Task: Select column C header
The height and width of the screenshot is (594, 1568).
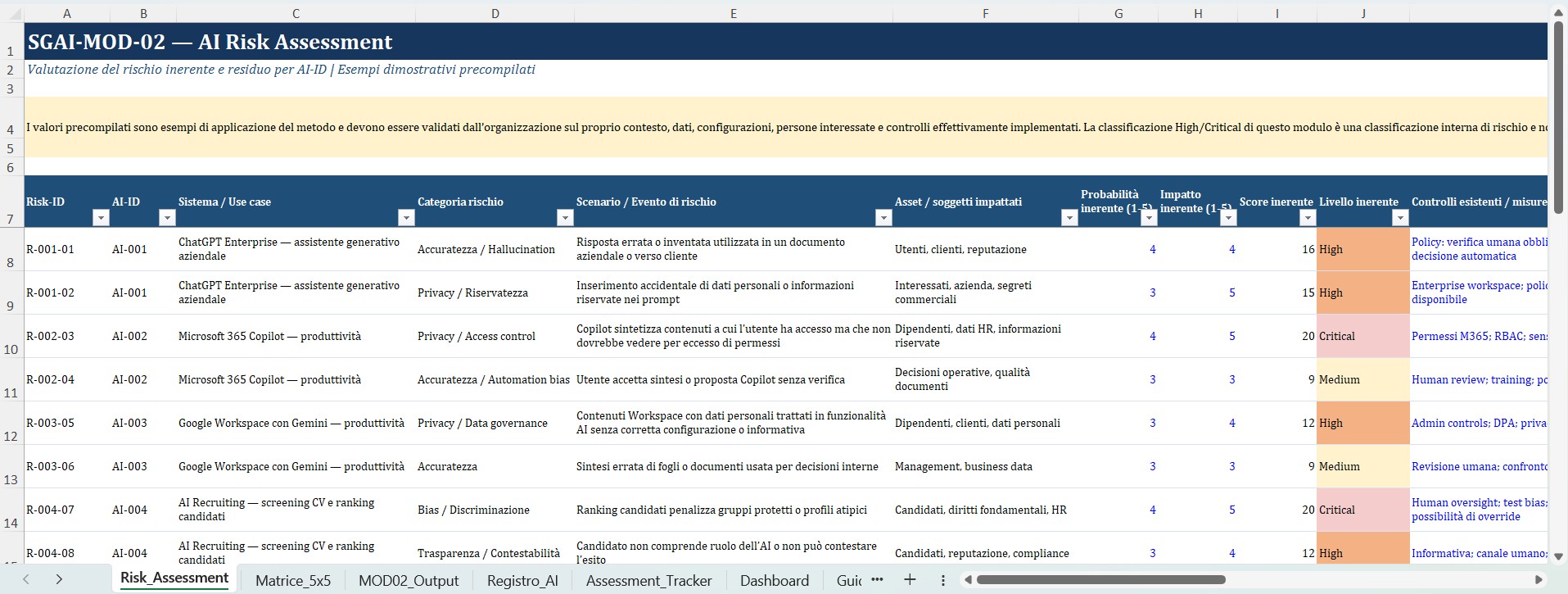Action: 296,13
